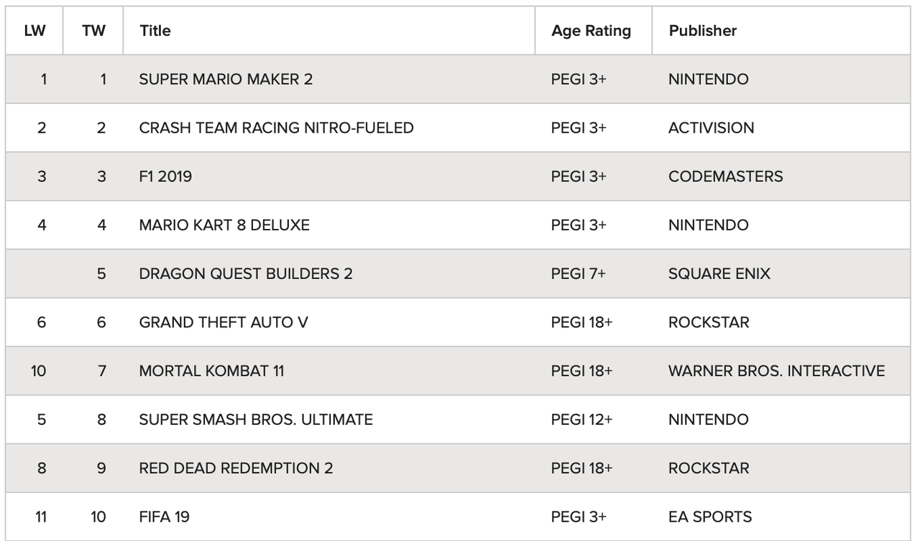This screenshot has height=541, width=920.
Task: Click Red Dead Redemption 2 title
Action: tap(236, 468)
